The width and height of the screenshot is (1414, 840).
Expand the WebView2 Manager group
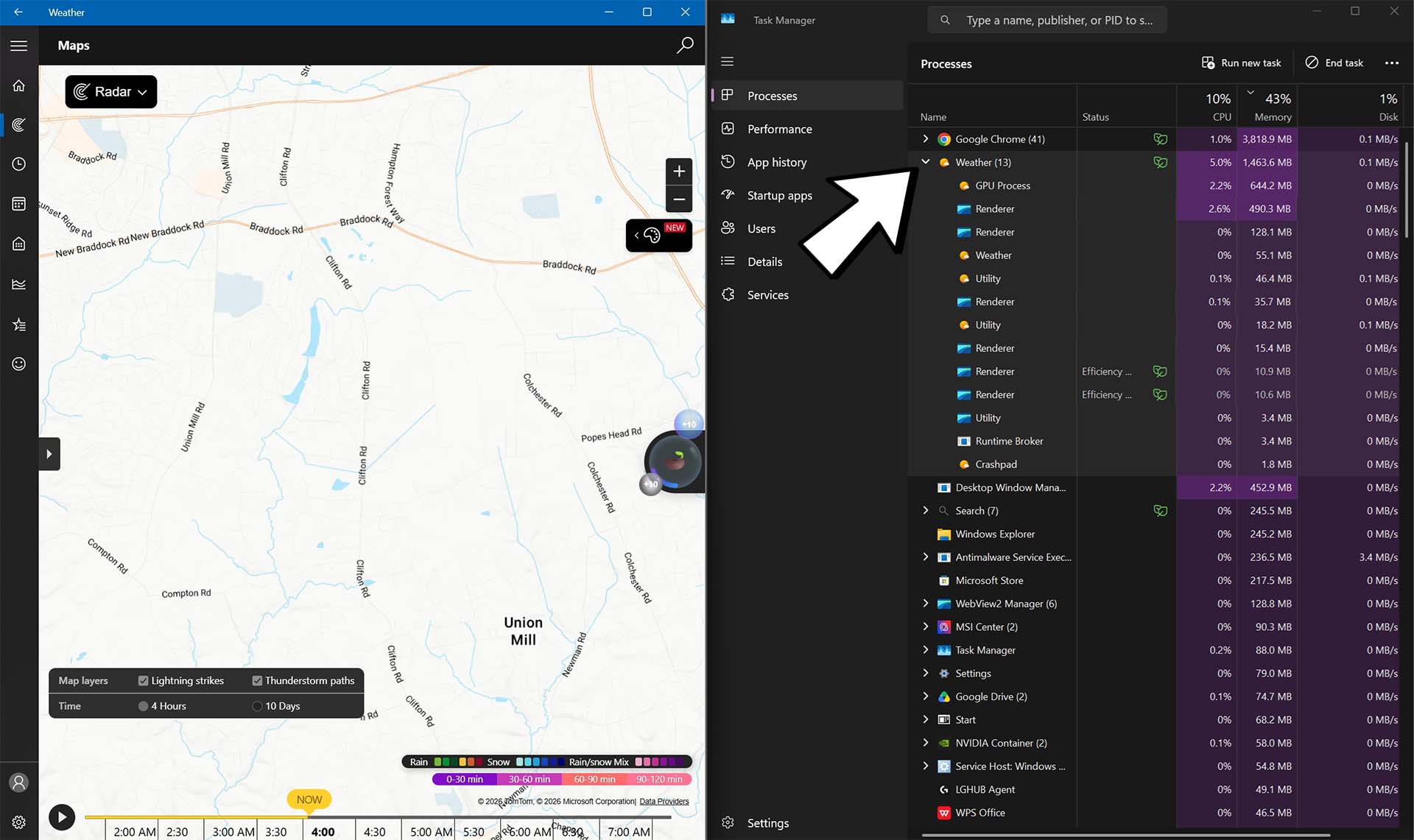tap(926, 603)
